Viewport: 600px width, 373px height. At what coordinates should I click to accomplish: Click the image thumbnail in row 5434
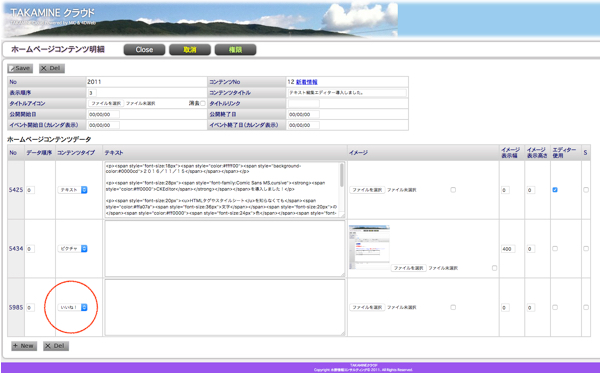tap(369, 247)
